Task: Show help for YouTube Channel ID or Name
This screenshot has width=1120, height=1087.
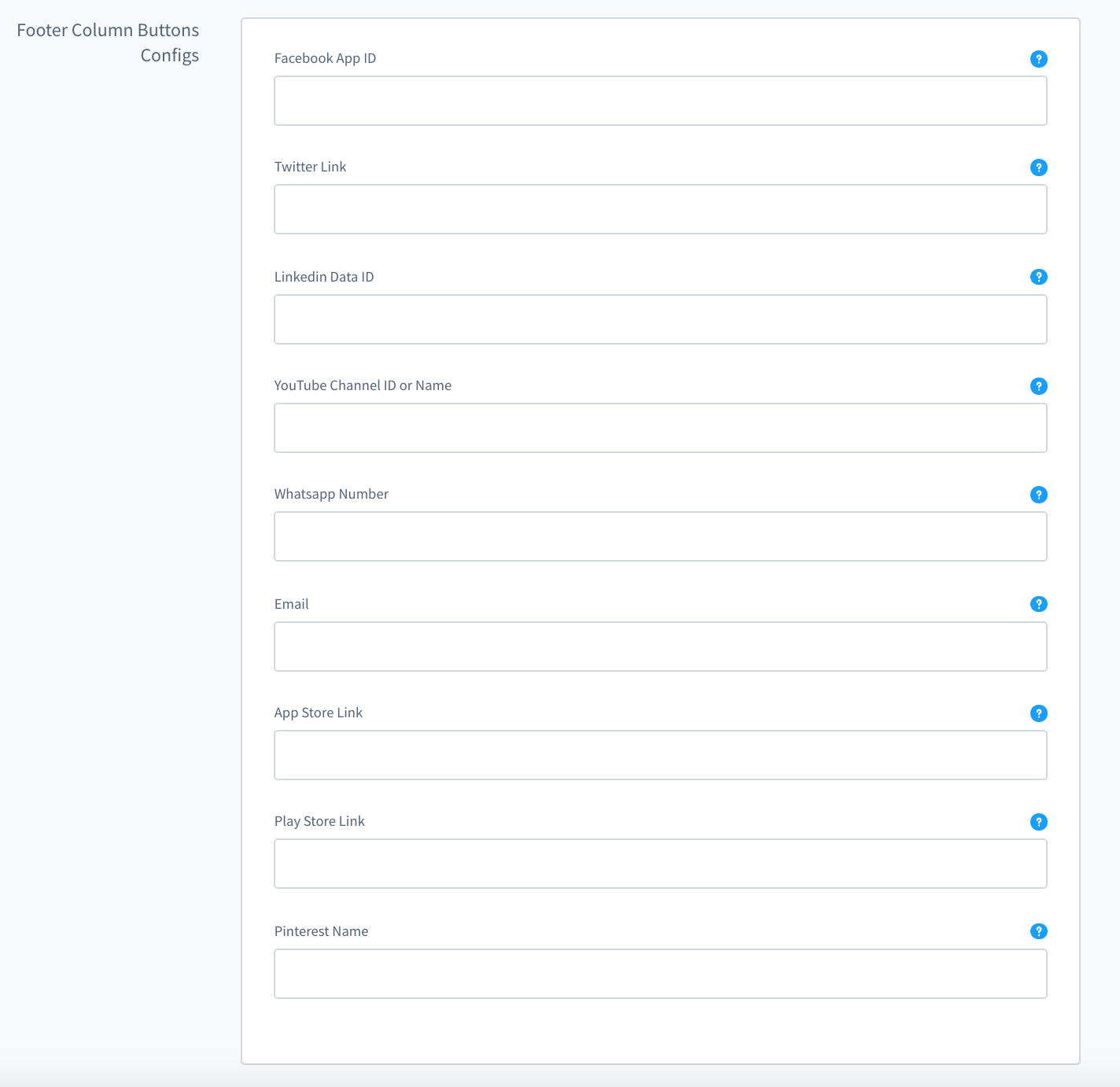Action: [x=1038, y=386]
